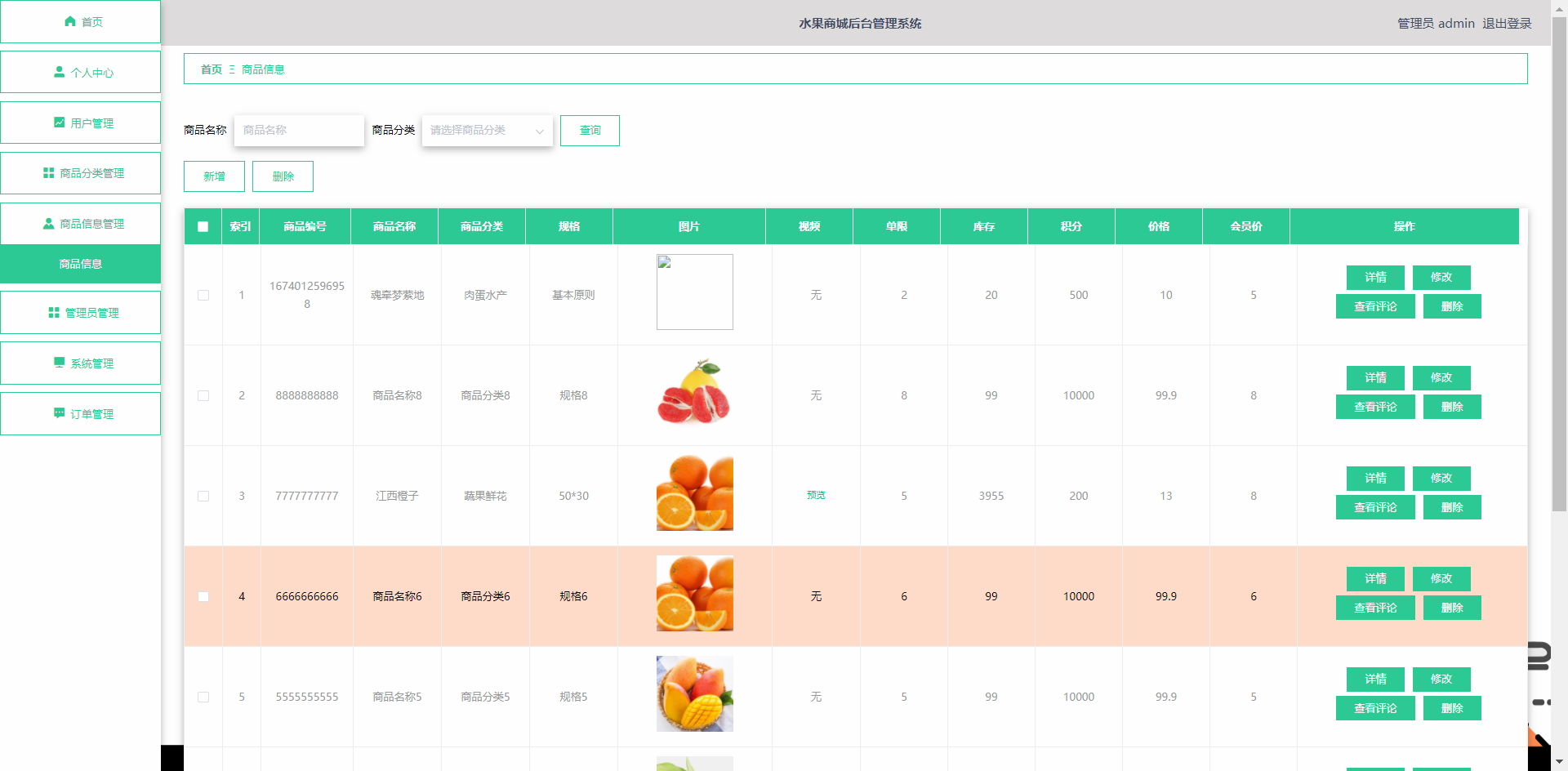
Task: Click the person icon beside 个人中心
Action: click(x=59, y=72)
